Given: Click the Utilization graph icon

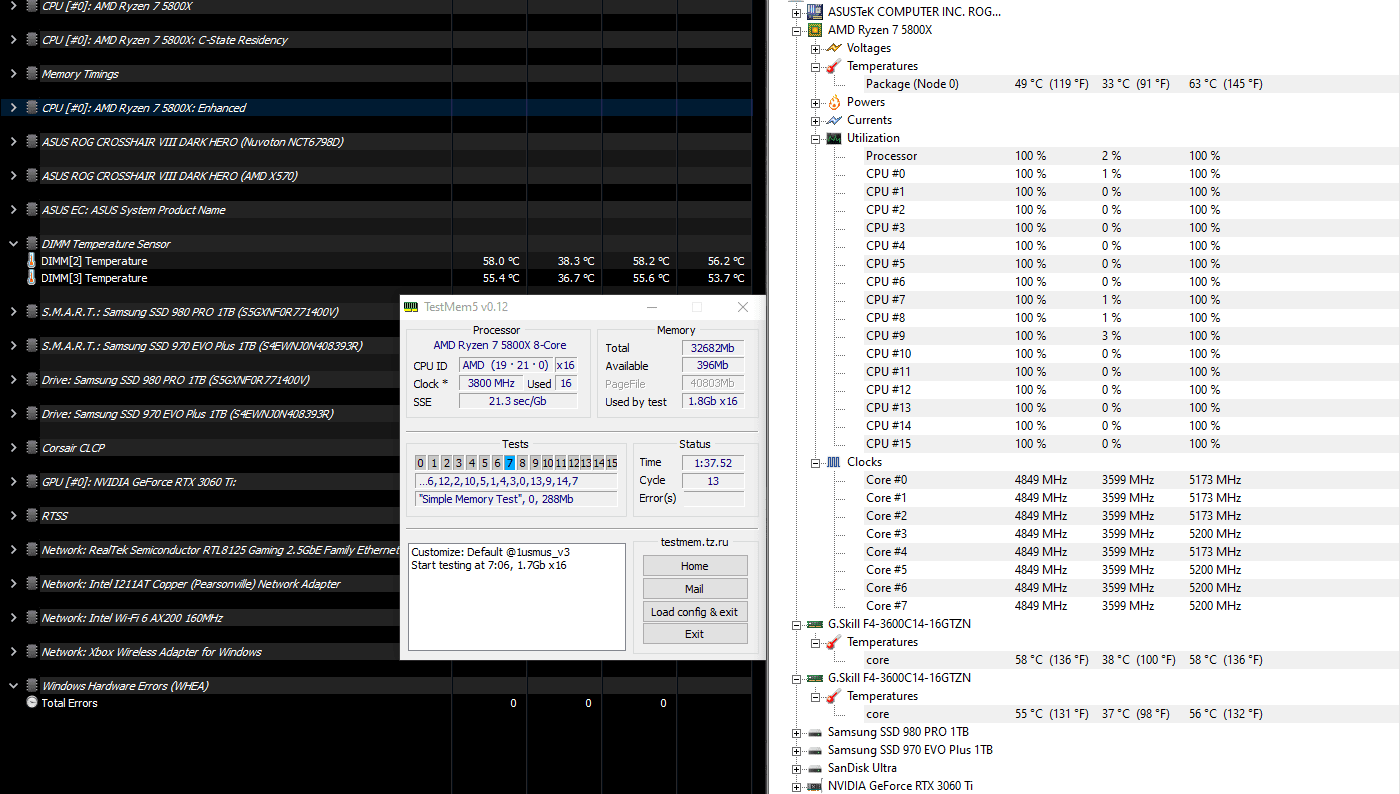Looking at the screenshot, I should (835, 138).
